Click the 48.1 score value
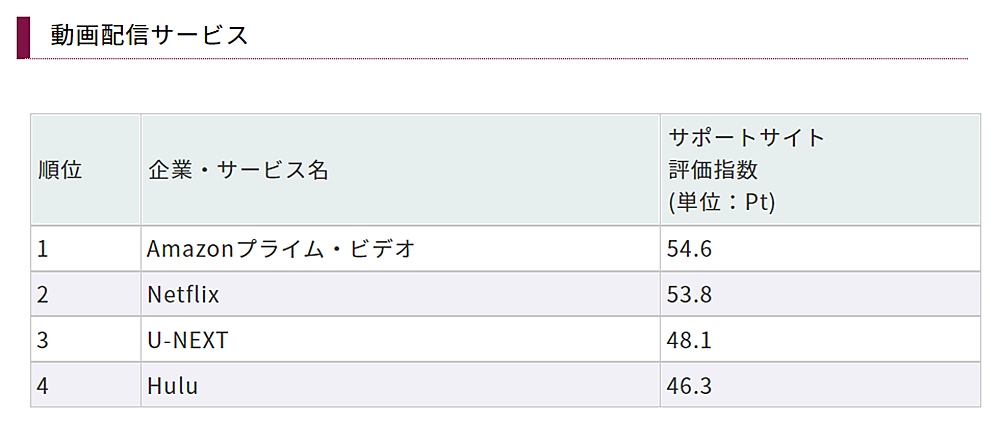Image resolution: width=1000 pixels, height=421 pixels. tap(688, 340)
